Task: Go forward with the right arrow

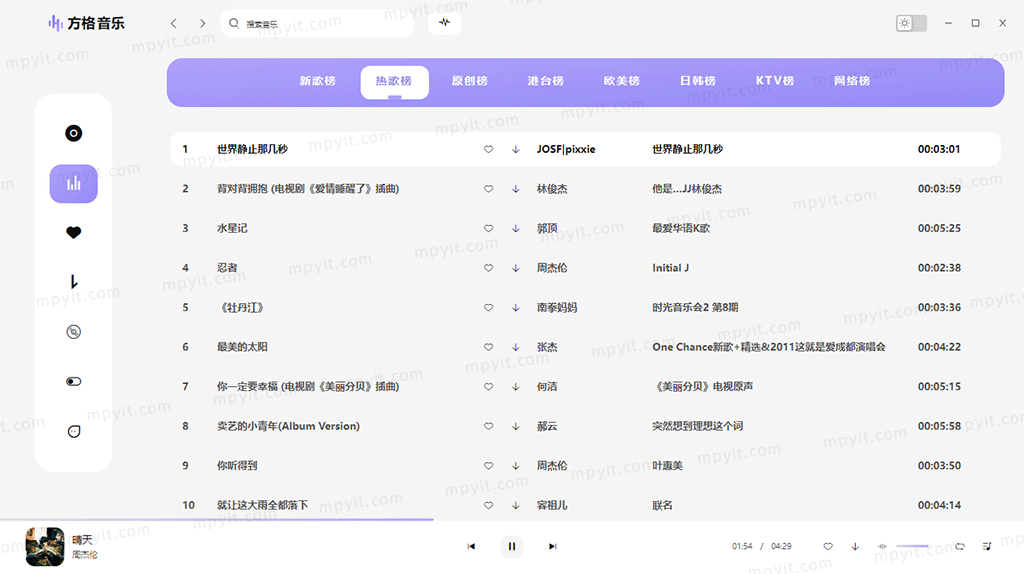Action: [202, 24]
